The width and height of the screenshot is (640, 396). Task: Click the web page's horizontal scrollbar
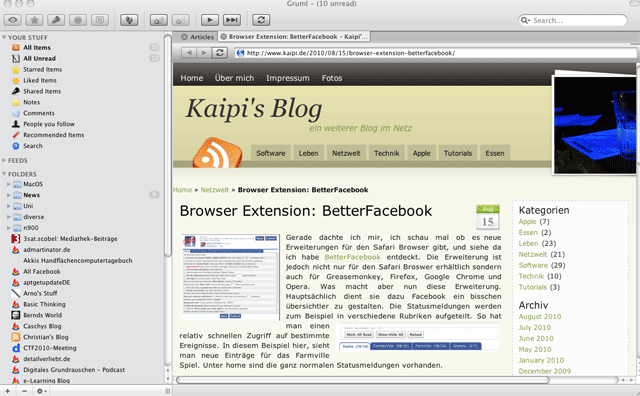click(x=363, y=380)
